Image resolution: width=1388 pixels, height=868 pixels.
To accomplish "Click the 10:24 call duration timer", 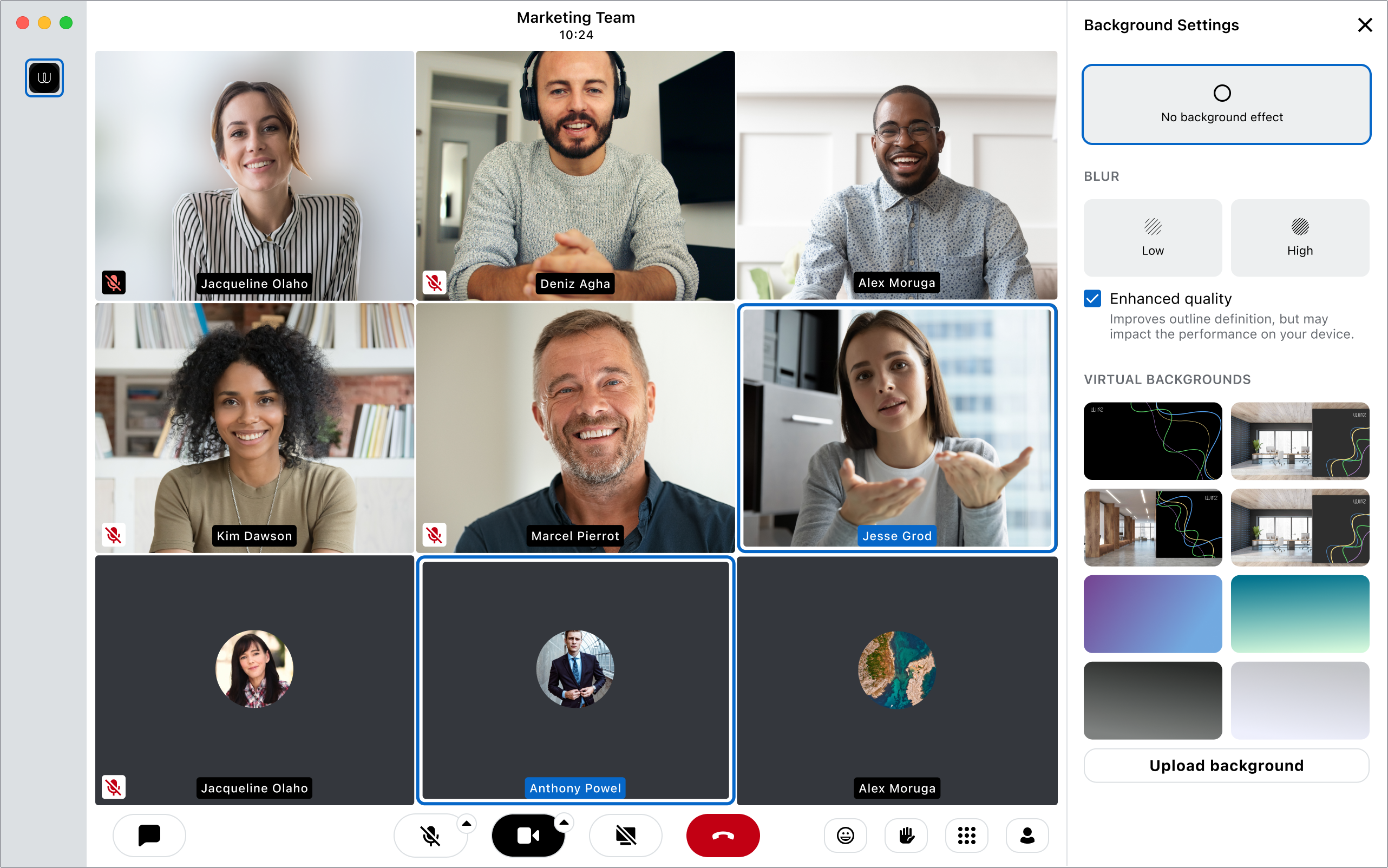I will point(576,35).
